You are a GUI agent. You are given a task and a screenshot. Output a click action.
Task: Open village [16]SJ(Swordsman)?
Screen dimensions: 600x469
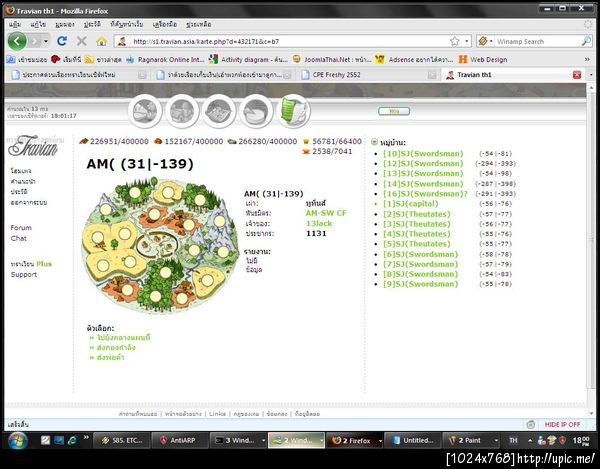point(426,194)
